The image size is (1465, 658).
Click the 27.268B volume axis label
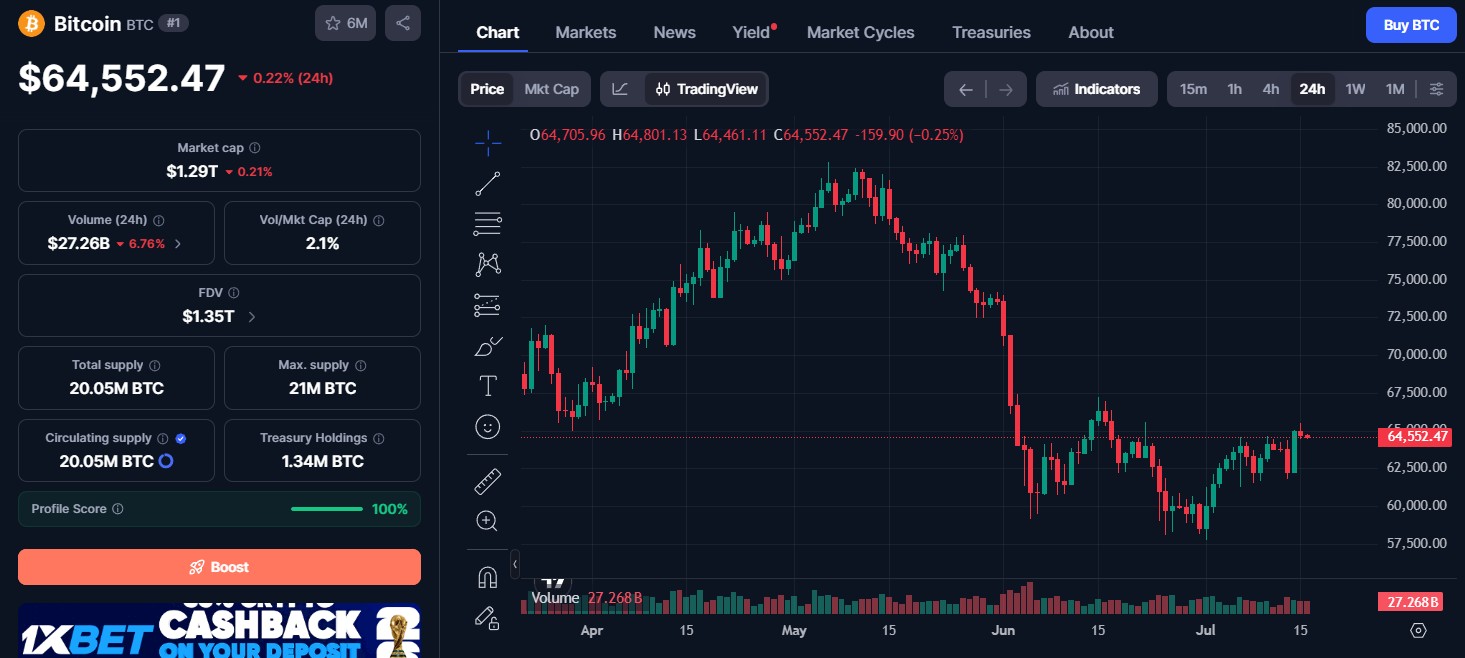pos(1413,602)
